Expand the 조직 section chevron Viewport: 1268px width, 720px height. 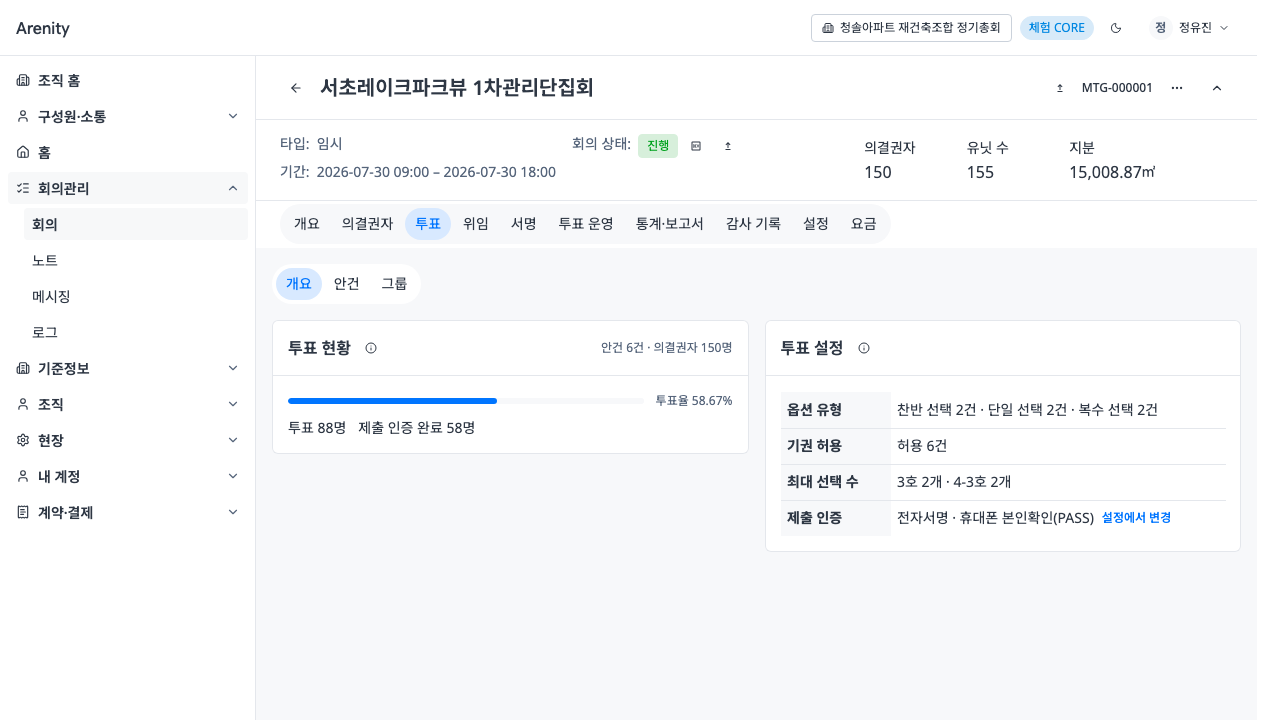[x=233, y=404]
